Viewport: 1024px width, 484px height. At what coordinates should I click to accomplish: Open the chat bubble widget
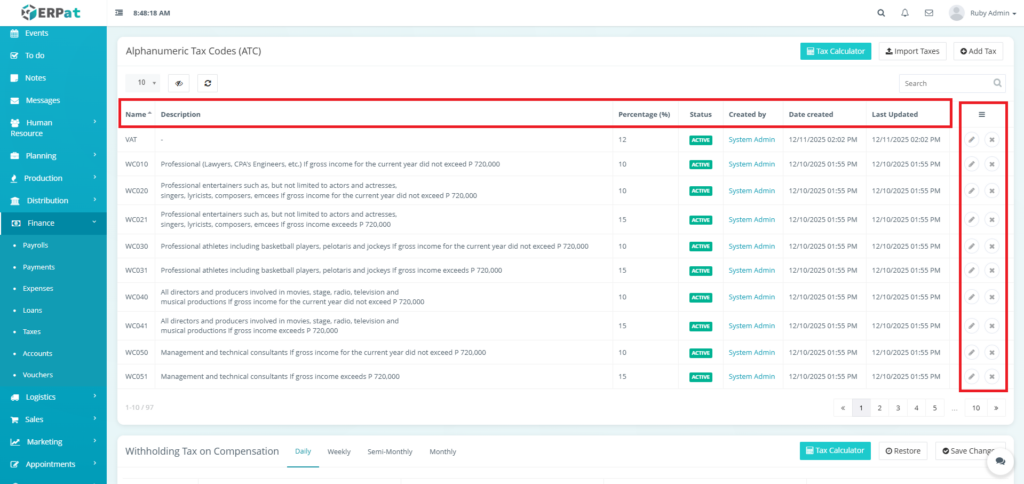point(1000,461)
